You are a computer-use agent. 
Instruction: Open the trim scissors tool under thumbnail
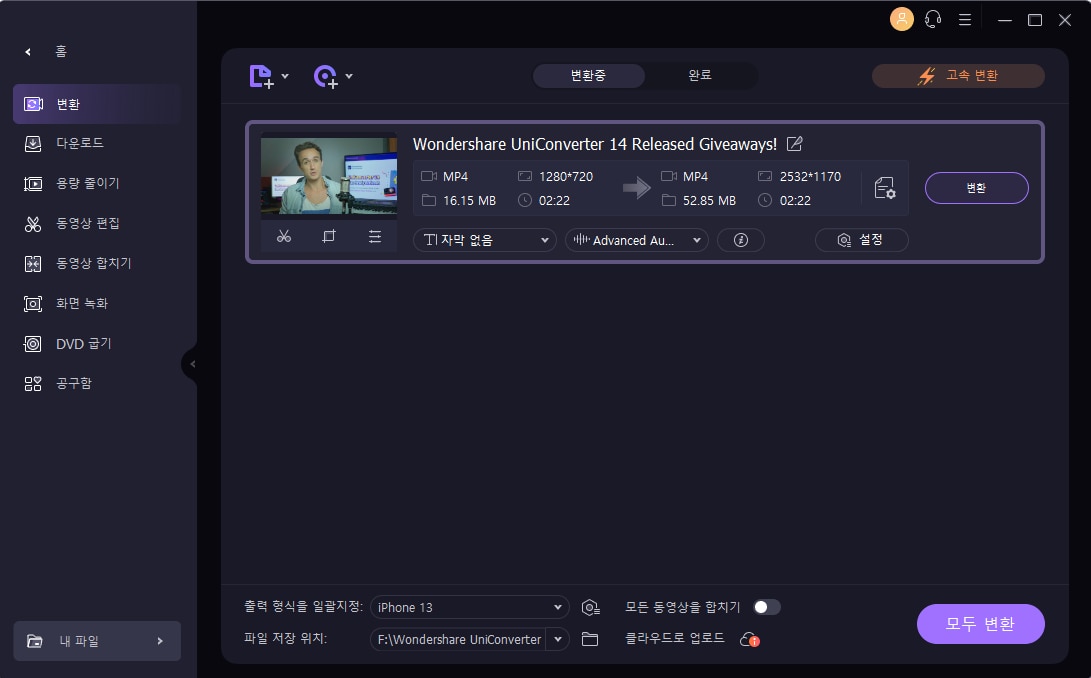(x=284, y=237)
